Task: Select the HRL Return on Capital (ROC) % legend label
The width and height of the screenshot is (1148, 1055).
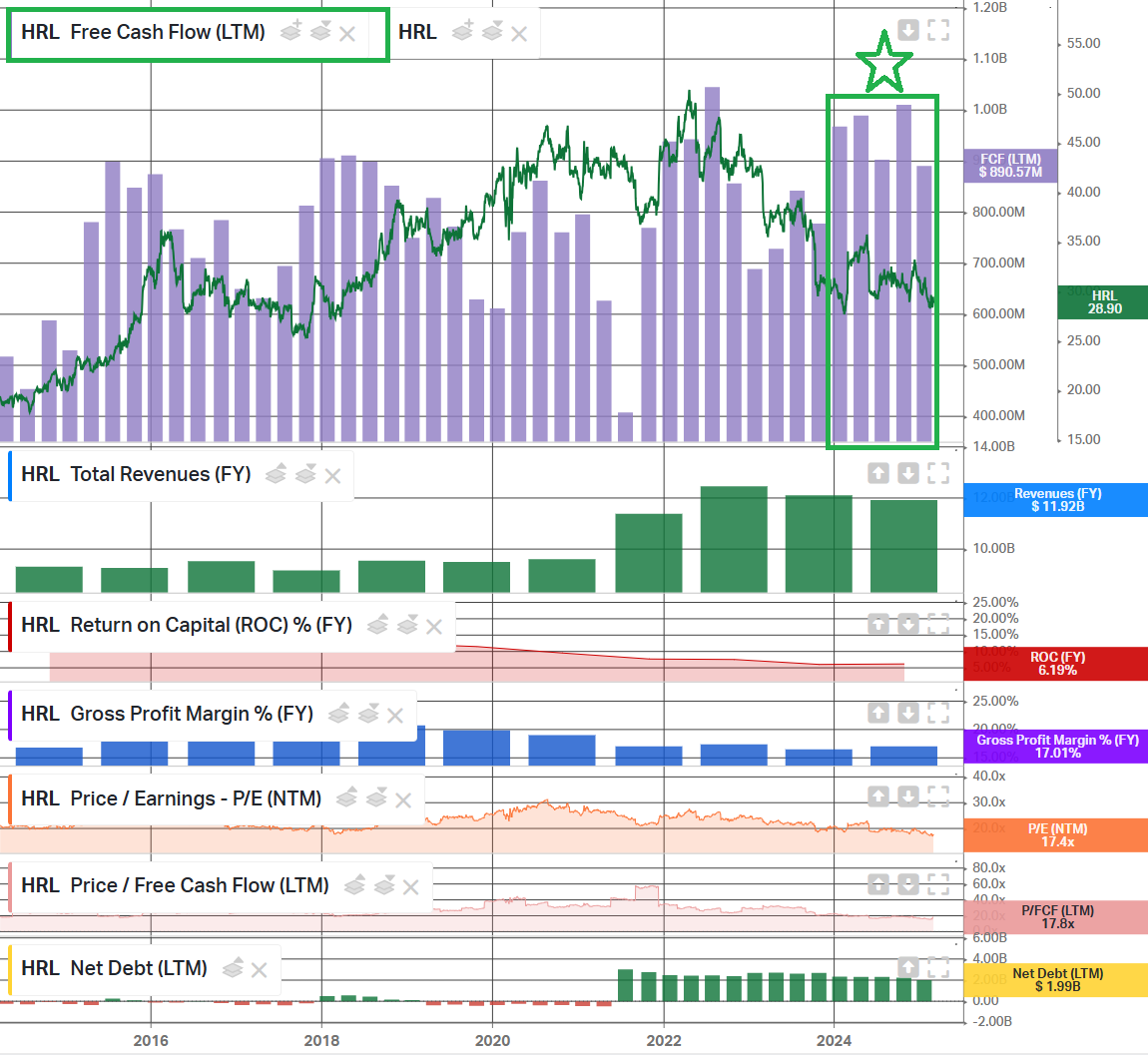Action: (187, 625)
